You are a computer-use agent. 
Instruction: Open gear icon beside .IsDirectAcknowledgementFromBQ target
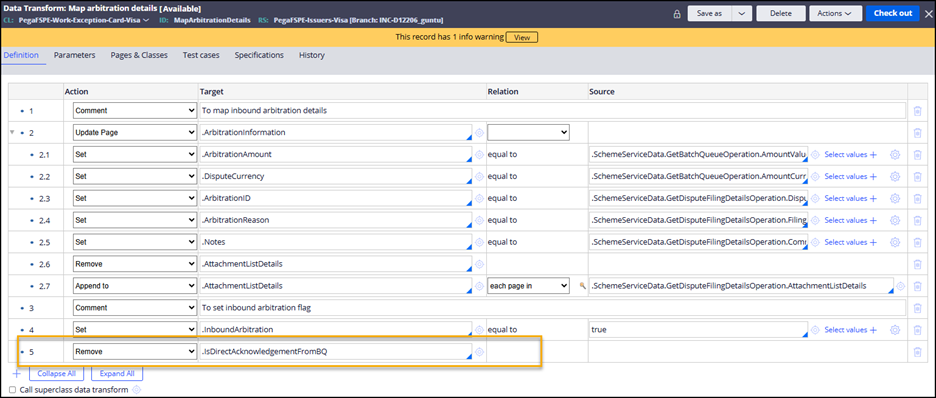pos(479,352)
